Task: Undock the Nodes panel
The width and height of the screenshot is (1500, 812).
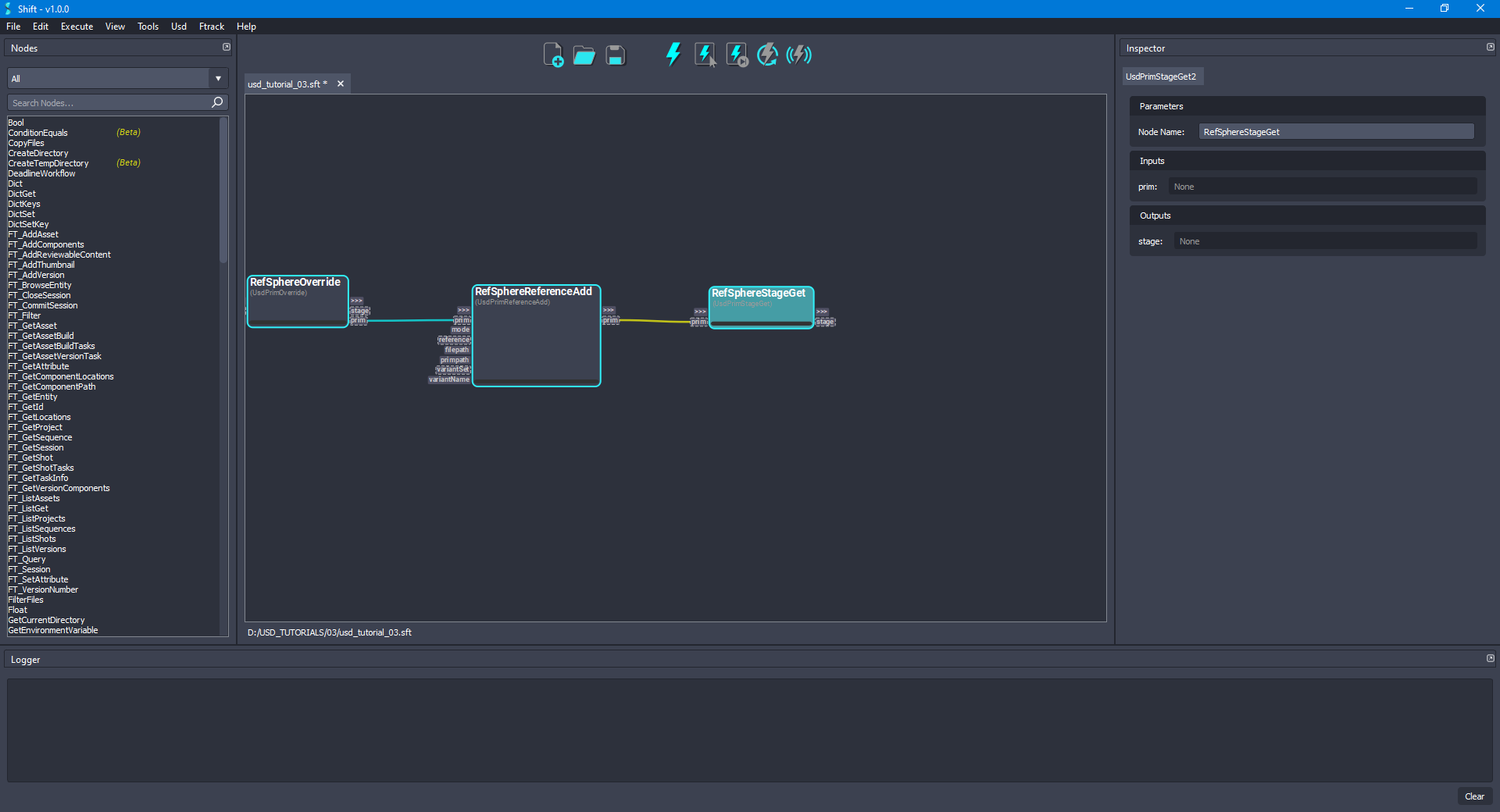Action: click(x=226, y=47)
